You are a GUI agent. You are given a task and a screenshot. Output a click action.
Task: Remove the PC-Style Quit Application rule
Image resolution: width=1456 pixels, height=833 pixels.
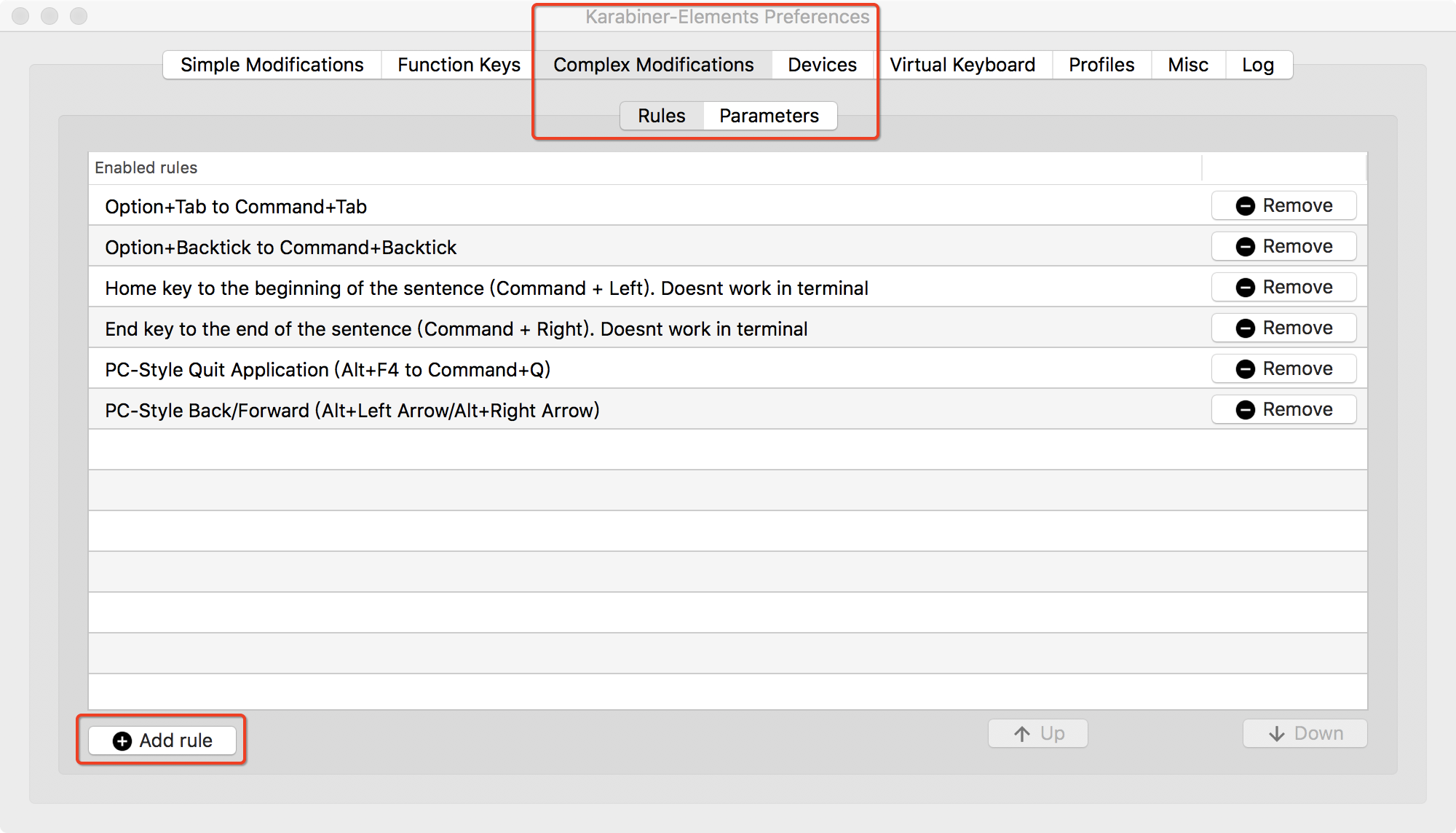pos(1284,368)
